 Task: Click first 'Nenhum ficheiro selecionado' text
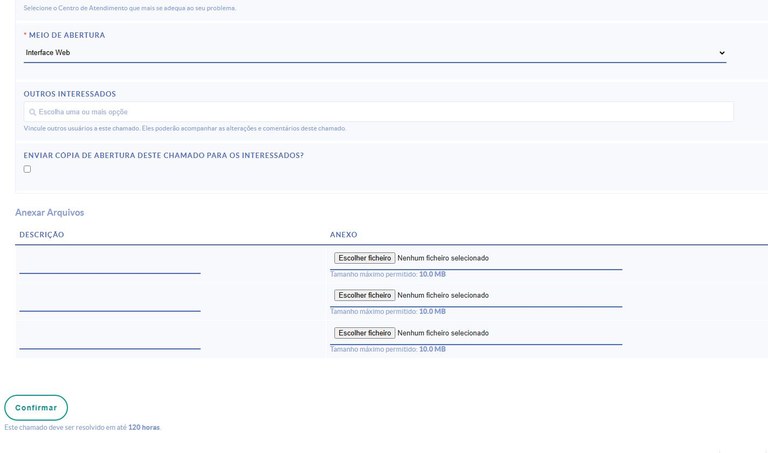[x=443, y=258]
